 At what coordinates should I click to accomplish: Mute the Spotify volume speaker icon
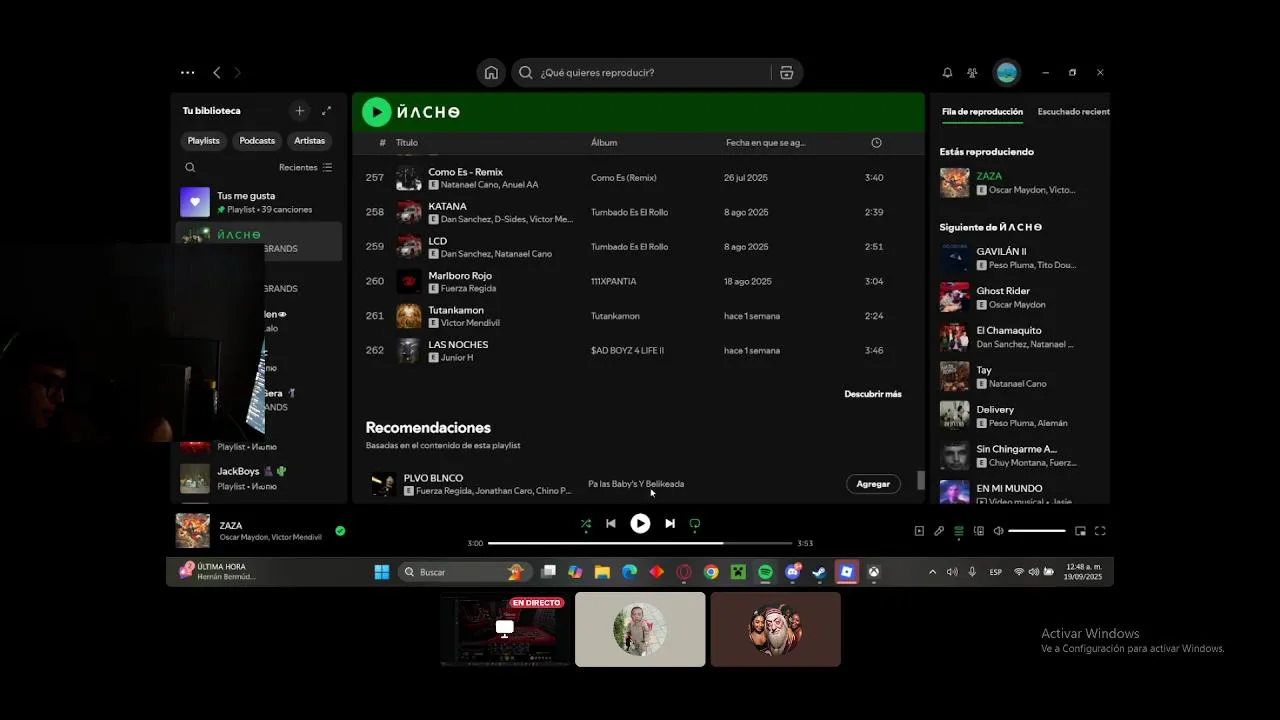coord(998,531)
